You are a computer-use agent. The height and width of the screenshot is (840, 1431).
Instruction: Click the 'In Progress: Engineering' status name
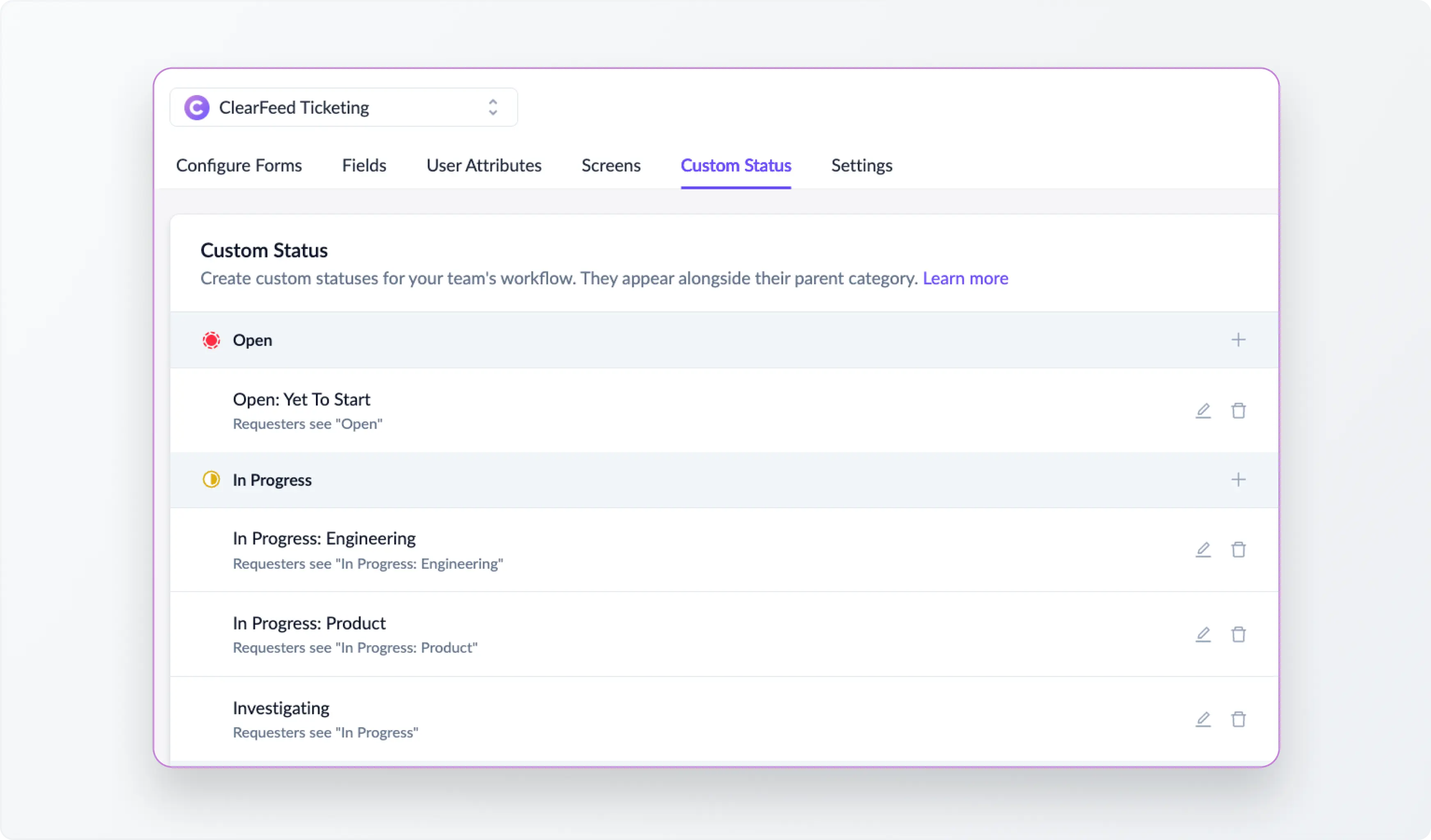(324, 538)
